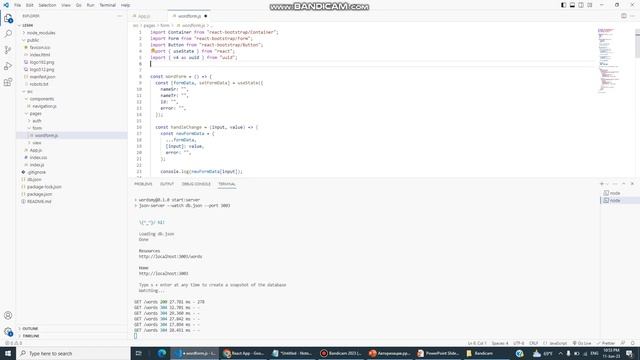The image size is (640, 360).
Task: Open the Terminal menu
Action: [107, 5]
